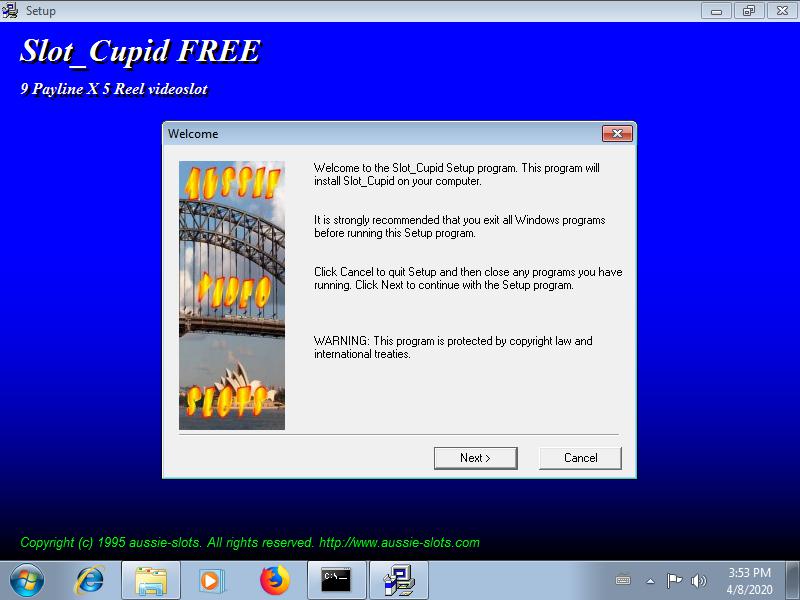Image resolution: width=800 pixels, height=600 pixels.
Task: Click the Aussie Video Slots banner image
Action: (x=232, y=295)
